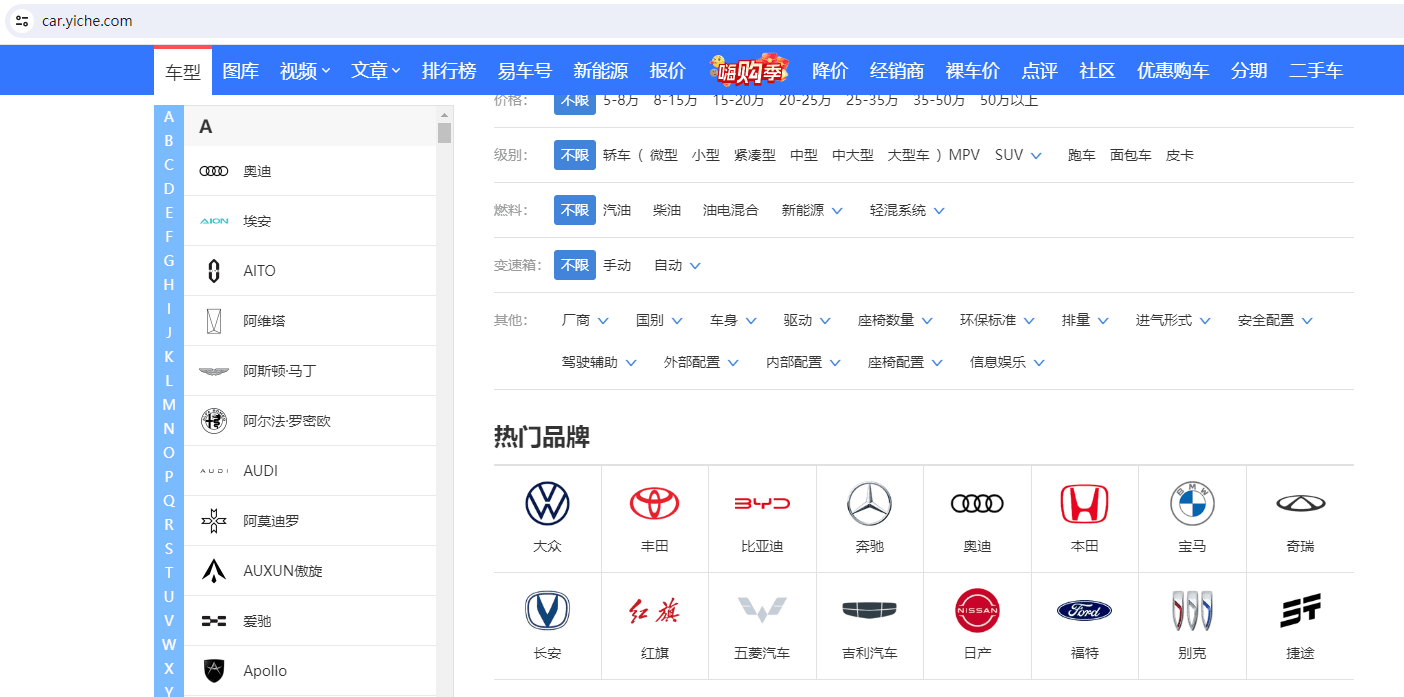Expand the 自动 transmission dropdown
This screenshot has height=697, width=1404.
tap(677, 265)
